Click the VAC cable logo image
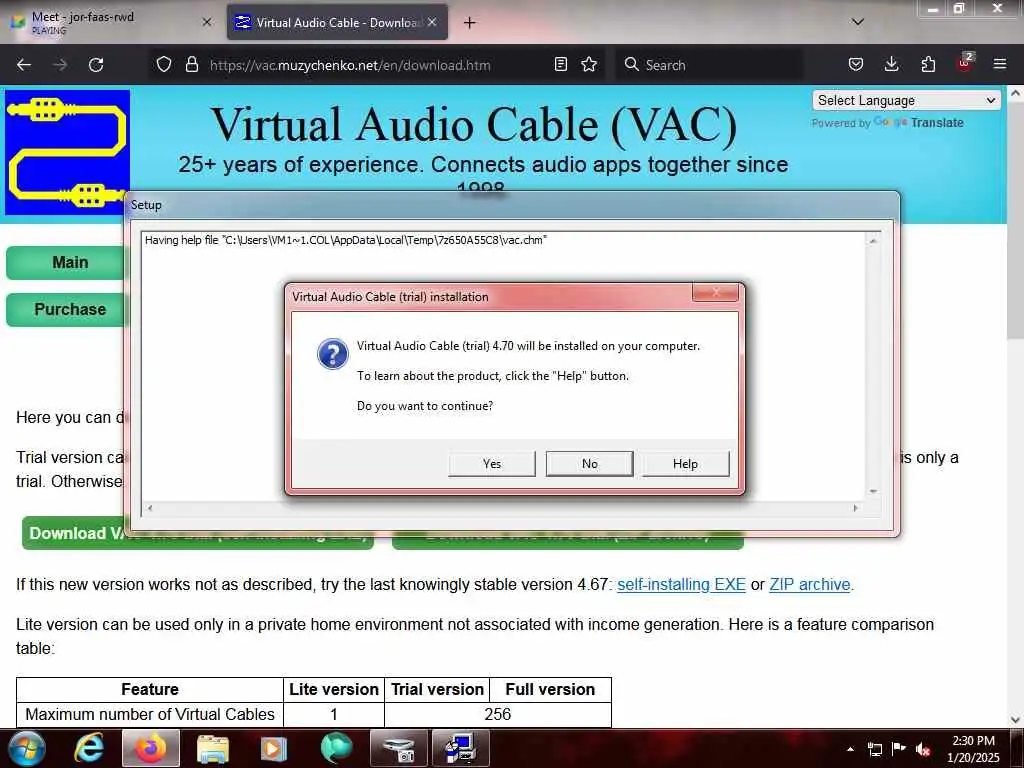This screenshot has height=768, width=1024. click(x=67, y=153)
